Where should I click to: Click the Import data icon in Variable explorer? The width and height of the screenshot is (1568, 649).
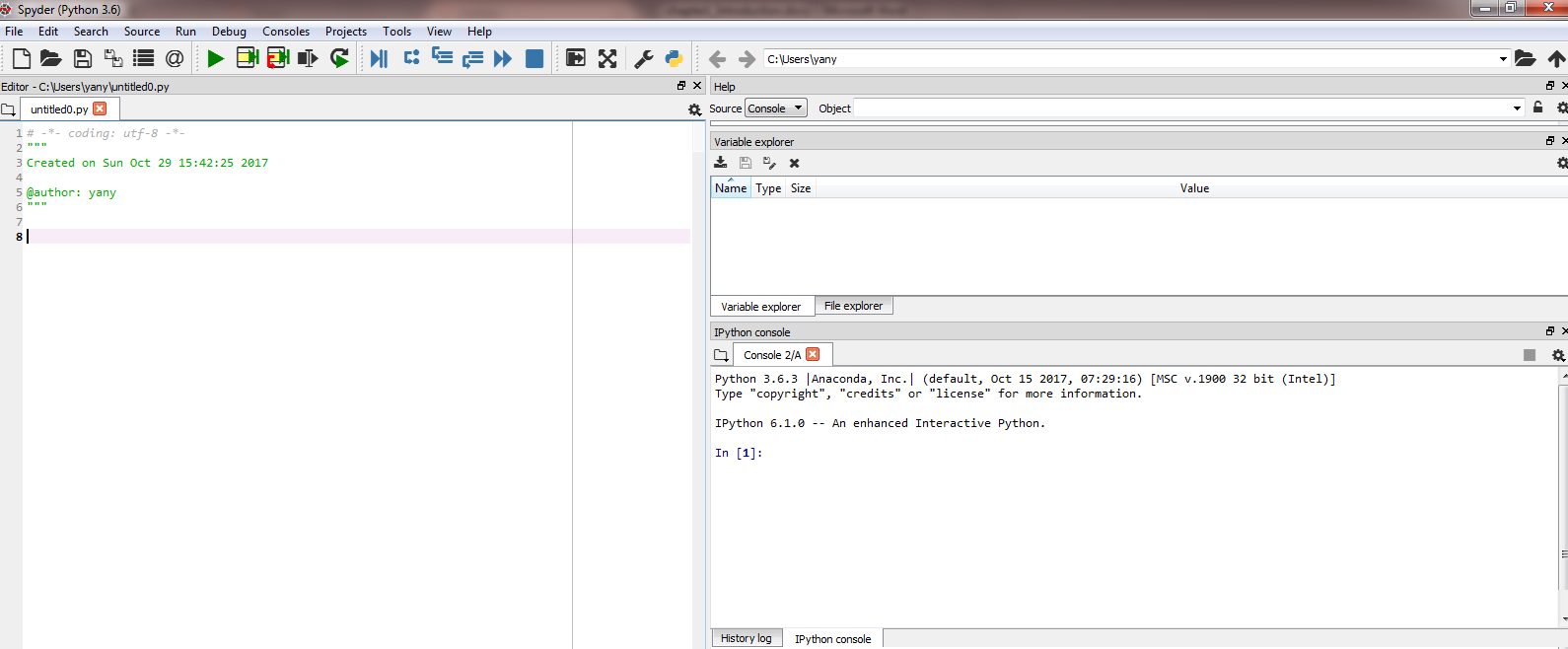(x=721, y=163)
